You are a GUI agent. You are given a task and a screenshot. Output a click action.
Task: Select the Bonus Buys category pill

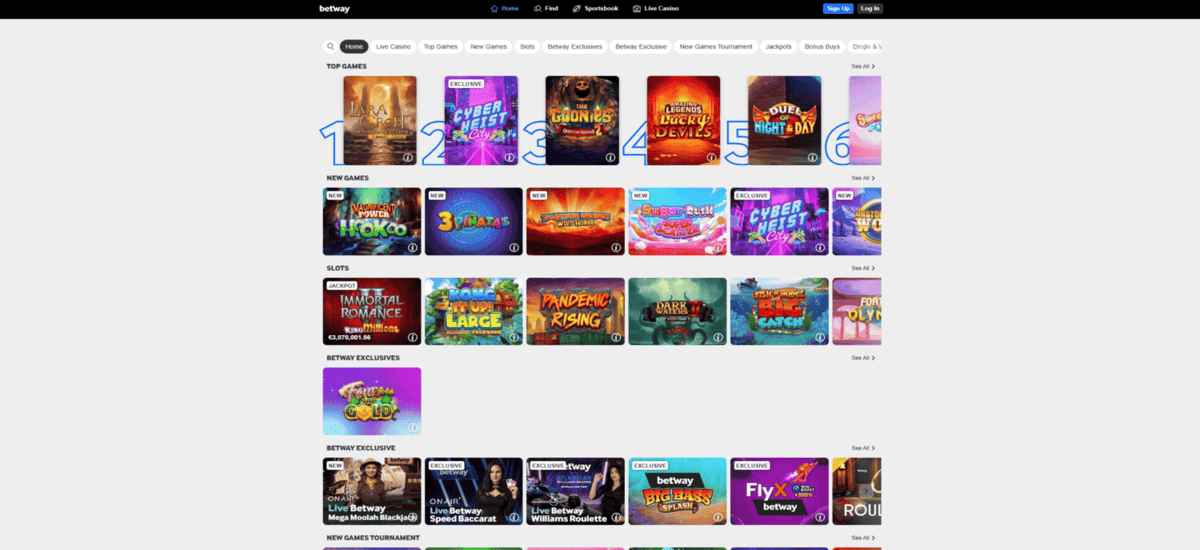pos(822,46)
